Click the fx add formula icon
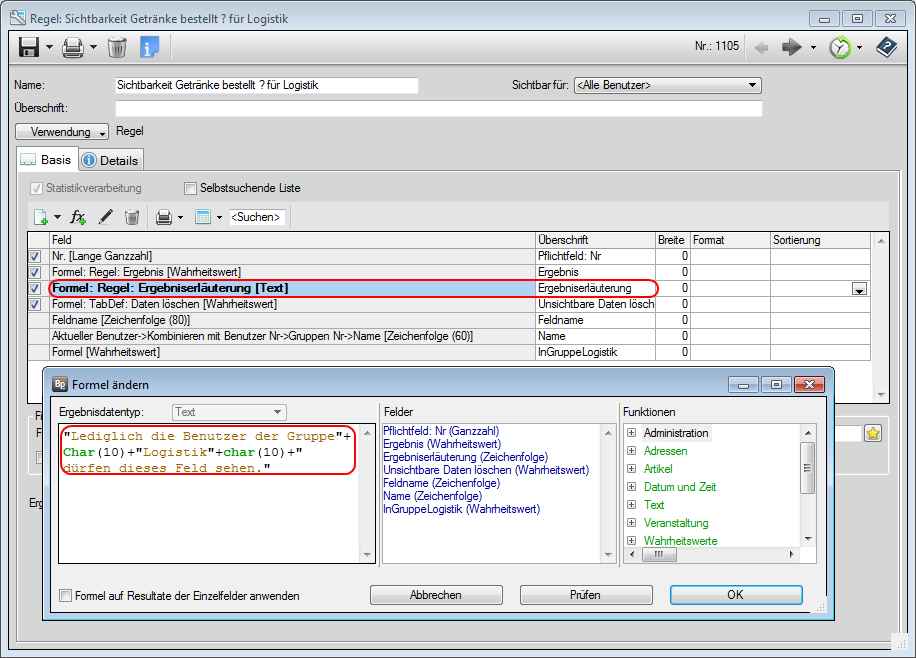Screen dimensions: 916x658 tap(78, 217)
